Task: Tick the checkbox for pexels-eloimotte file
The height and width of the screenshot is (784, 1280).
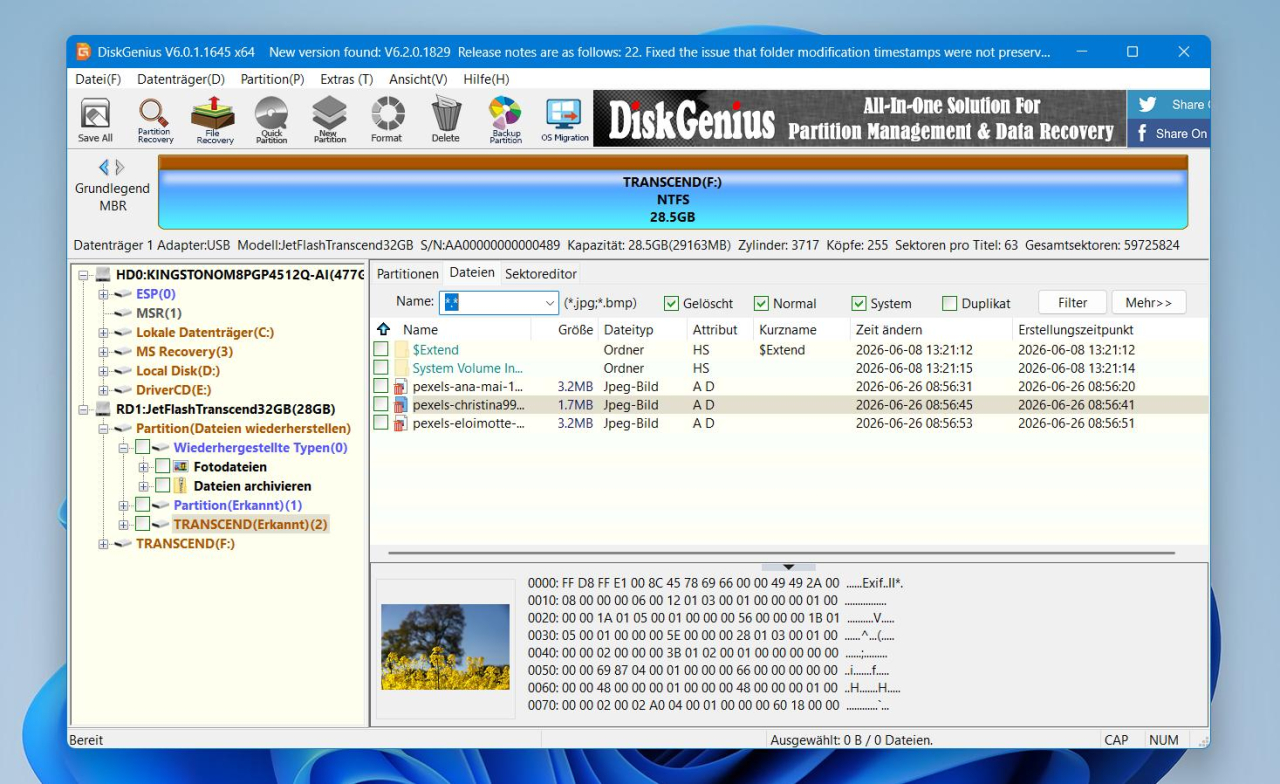Action: point(381,423)
